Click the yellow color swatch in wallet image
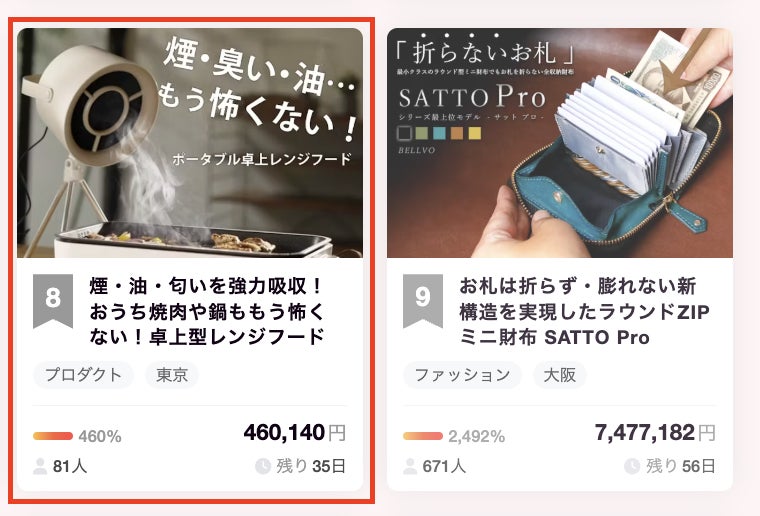The width and height of the screenshot is (760, 516). pos(475,133)
